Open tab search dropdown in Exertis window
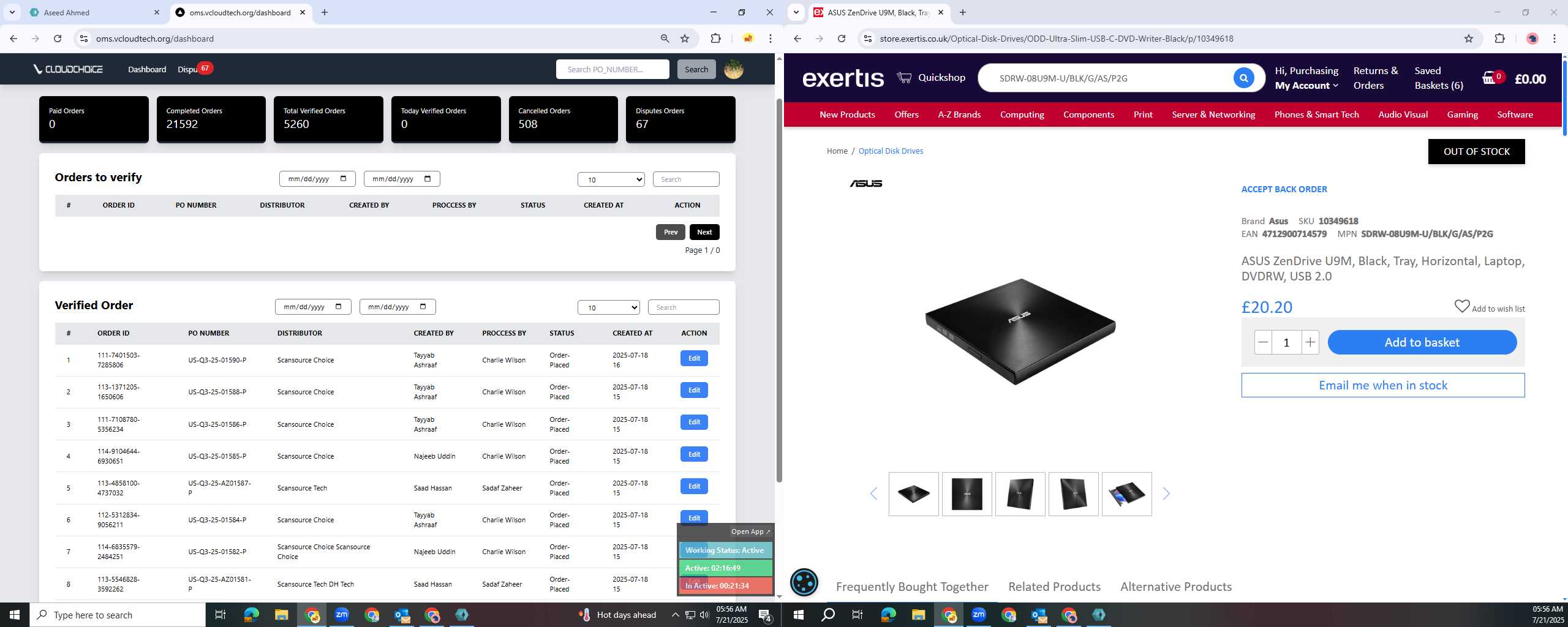Viewport: 1568px width, 627px height. [x=796, y=12]
